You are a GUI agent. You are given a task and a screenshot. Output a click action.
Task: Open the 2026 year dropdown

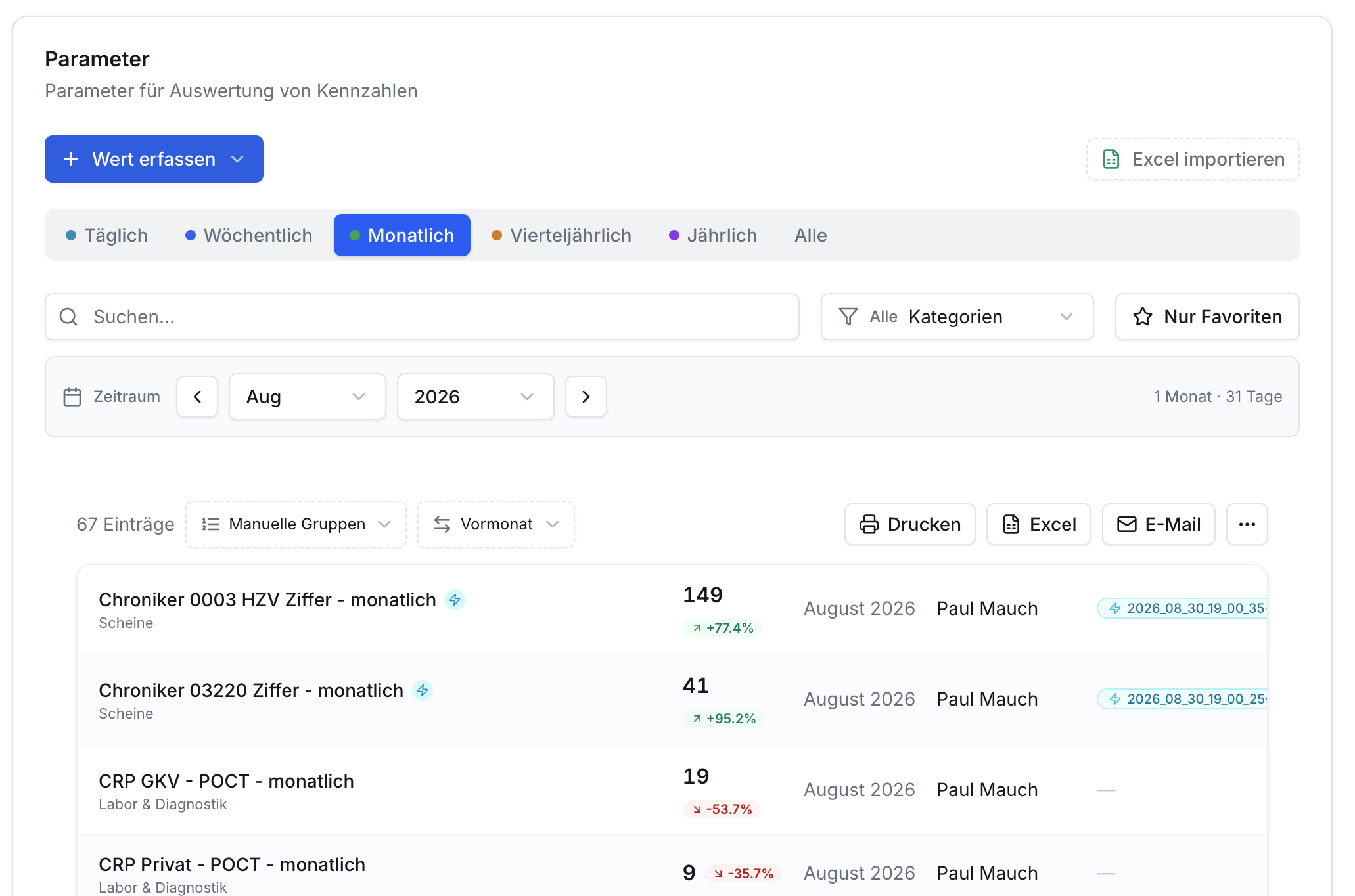[x=475, y=397]
